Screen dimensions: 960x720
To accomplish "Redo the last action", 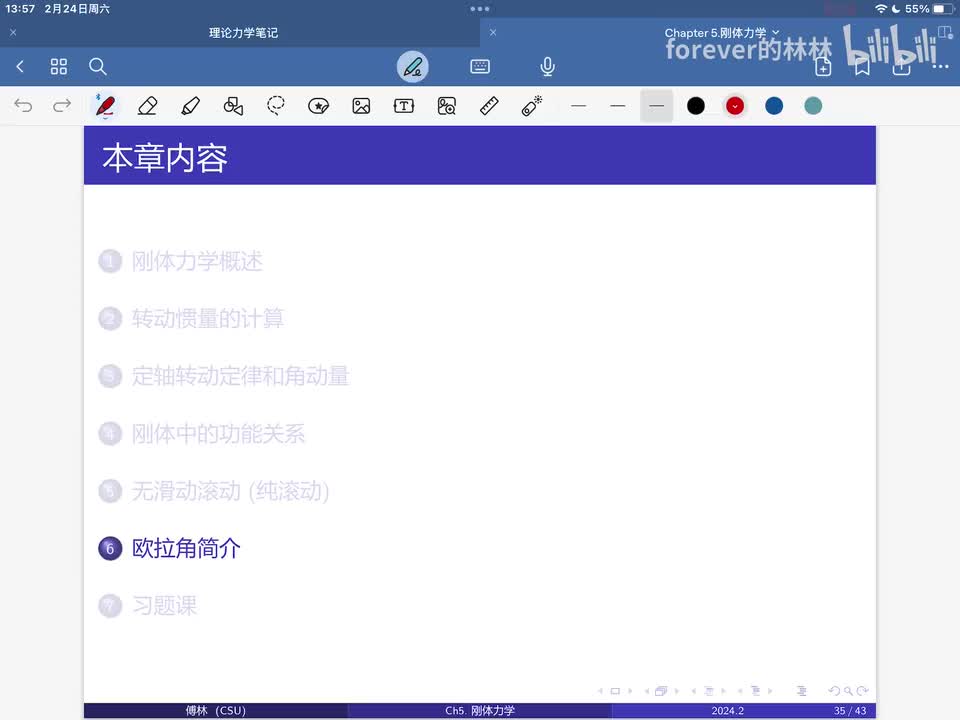I will tap(62, 106).
